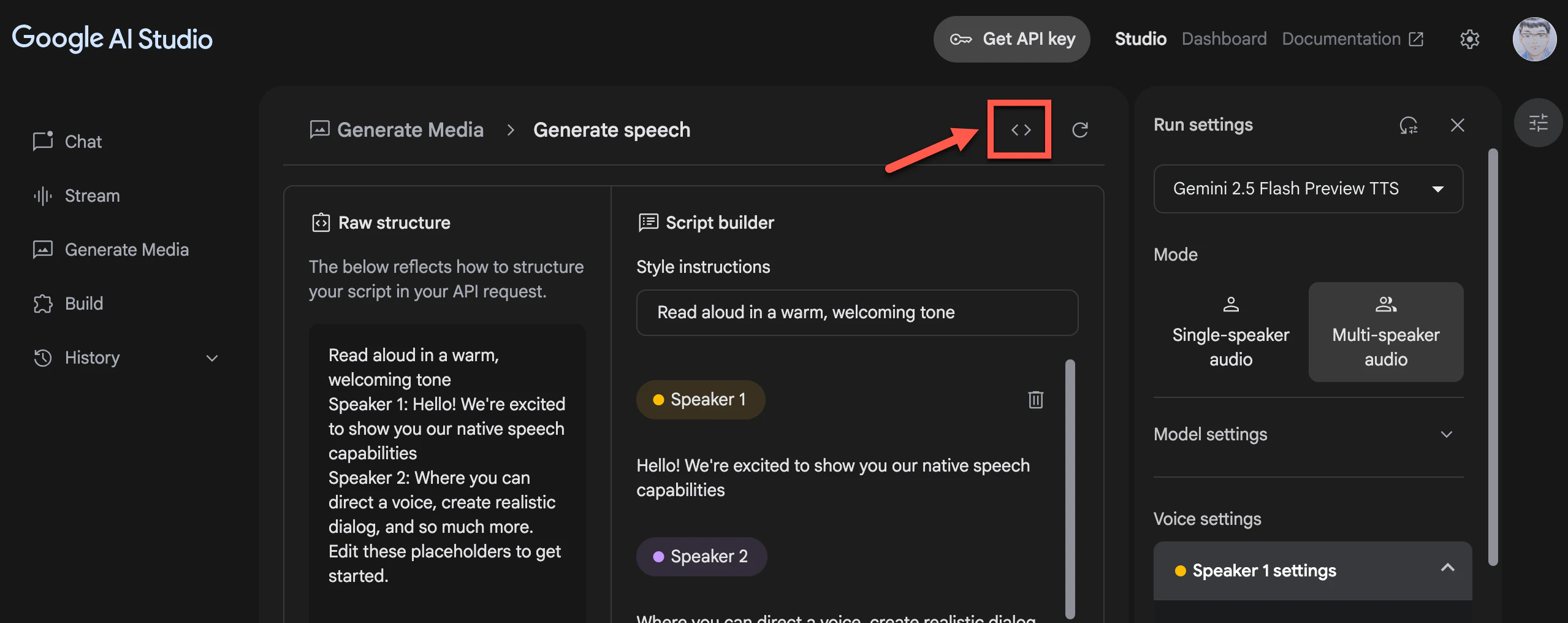Click the Stream waveform icon in sidebar
The image size is (1568, 623).
(43, 196)
